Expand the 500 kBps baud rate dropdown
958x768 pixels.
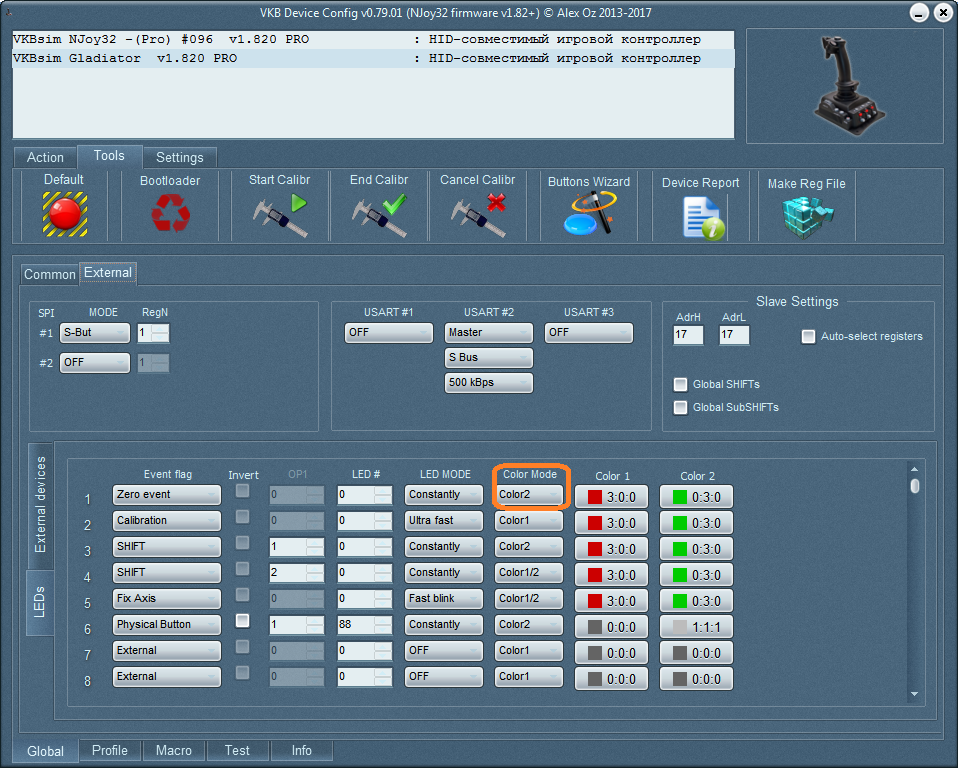(489, 383)
